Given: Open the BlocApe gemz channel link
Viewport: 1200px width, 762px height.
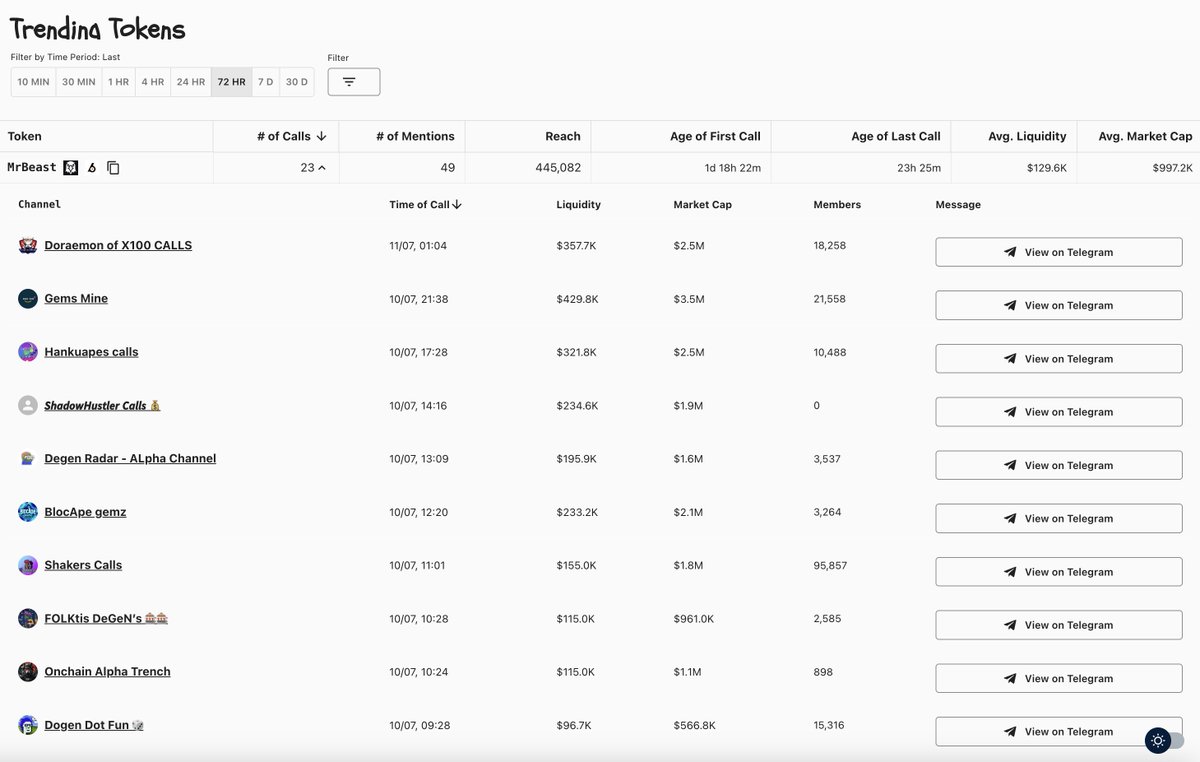Looking at the screenshot, I should coord(85,512).
